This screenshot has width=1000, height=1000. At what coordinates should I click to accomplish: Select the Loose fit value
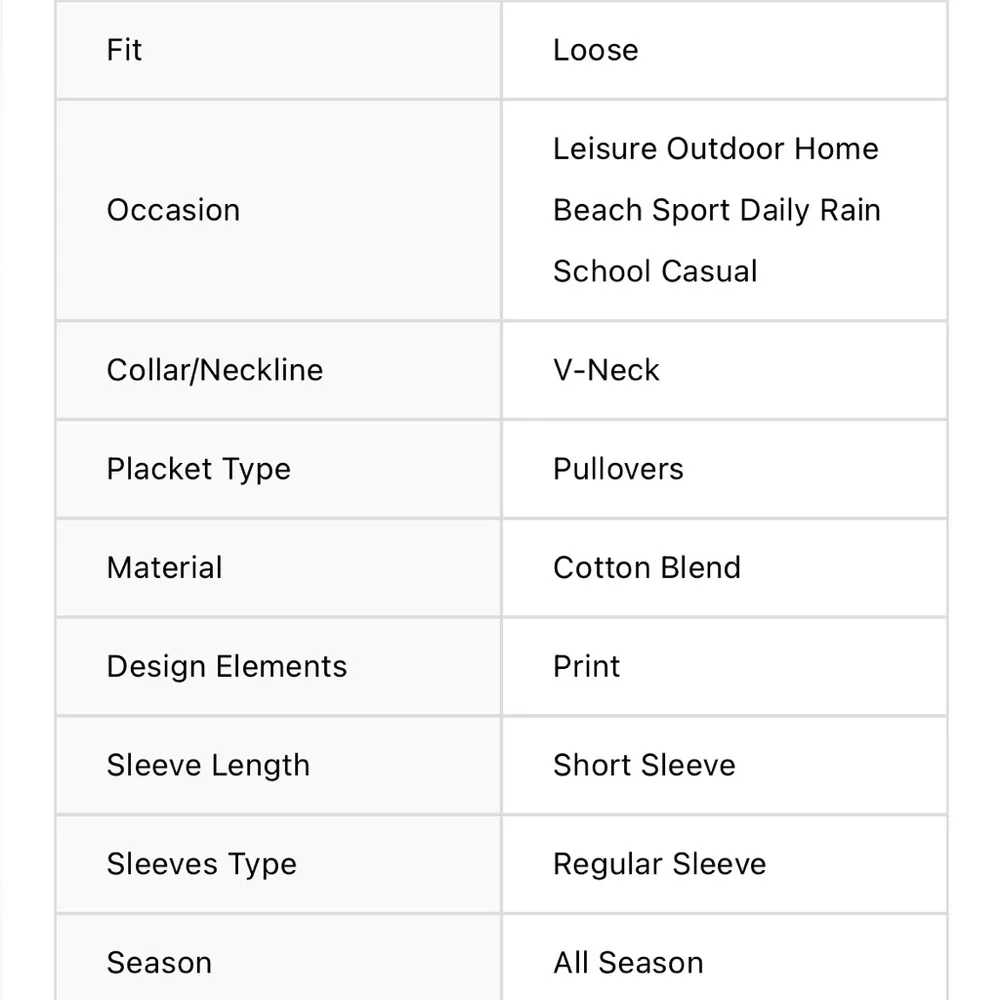click(x=595, y=50)
